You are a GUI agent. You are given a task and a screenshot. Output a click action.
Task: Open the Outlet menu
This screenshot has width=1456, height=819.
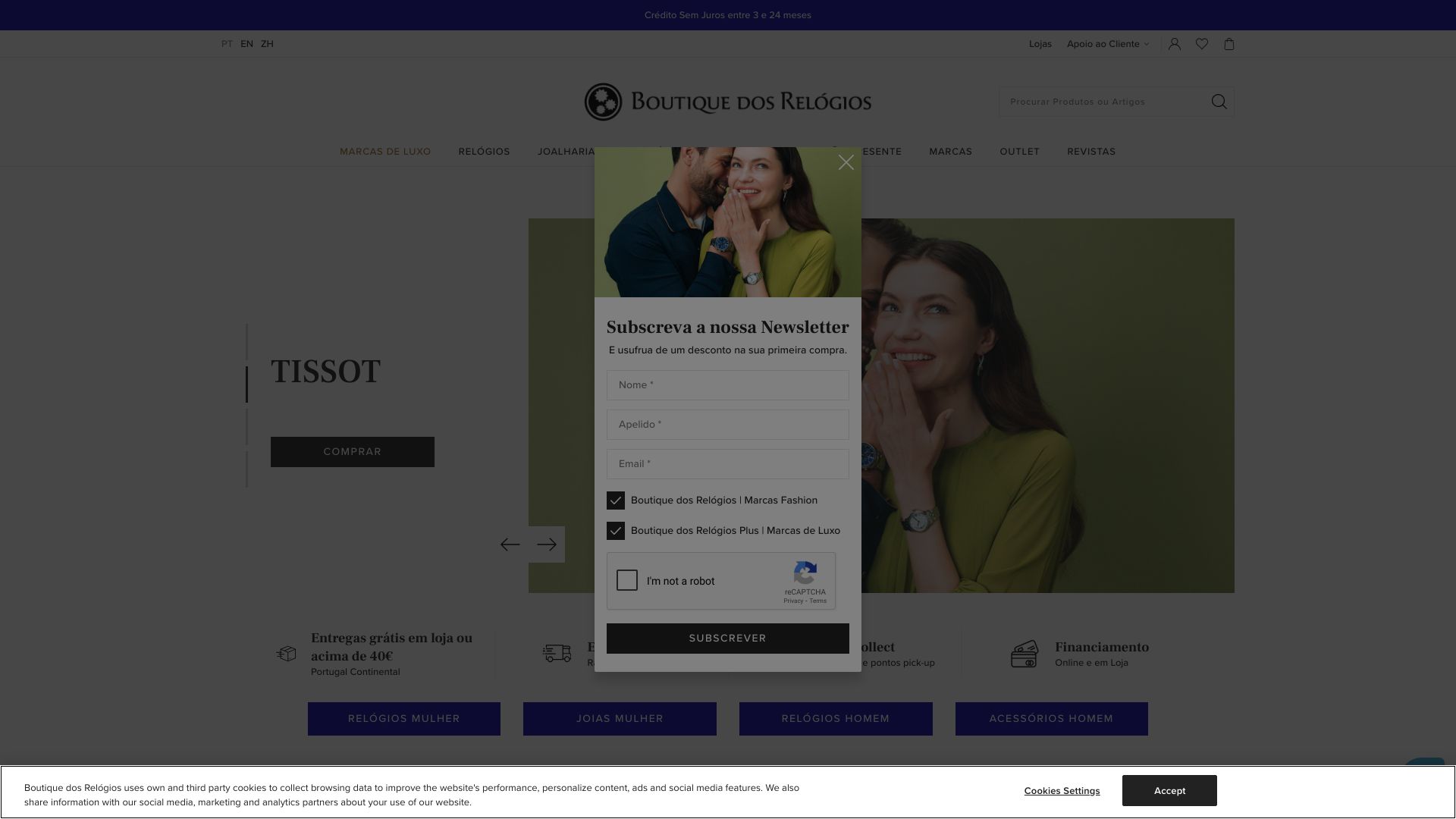[1019, 152]
